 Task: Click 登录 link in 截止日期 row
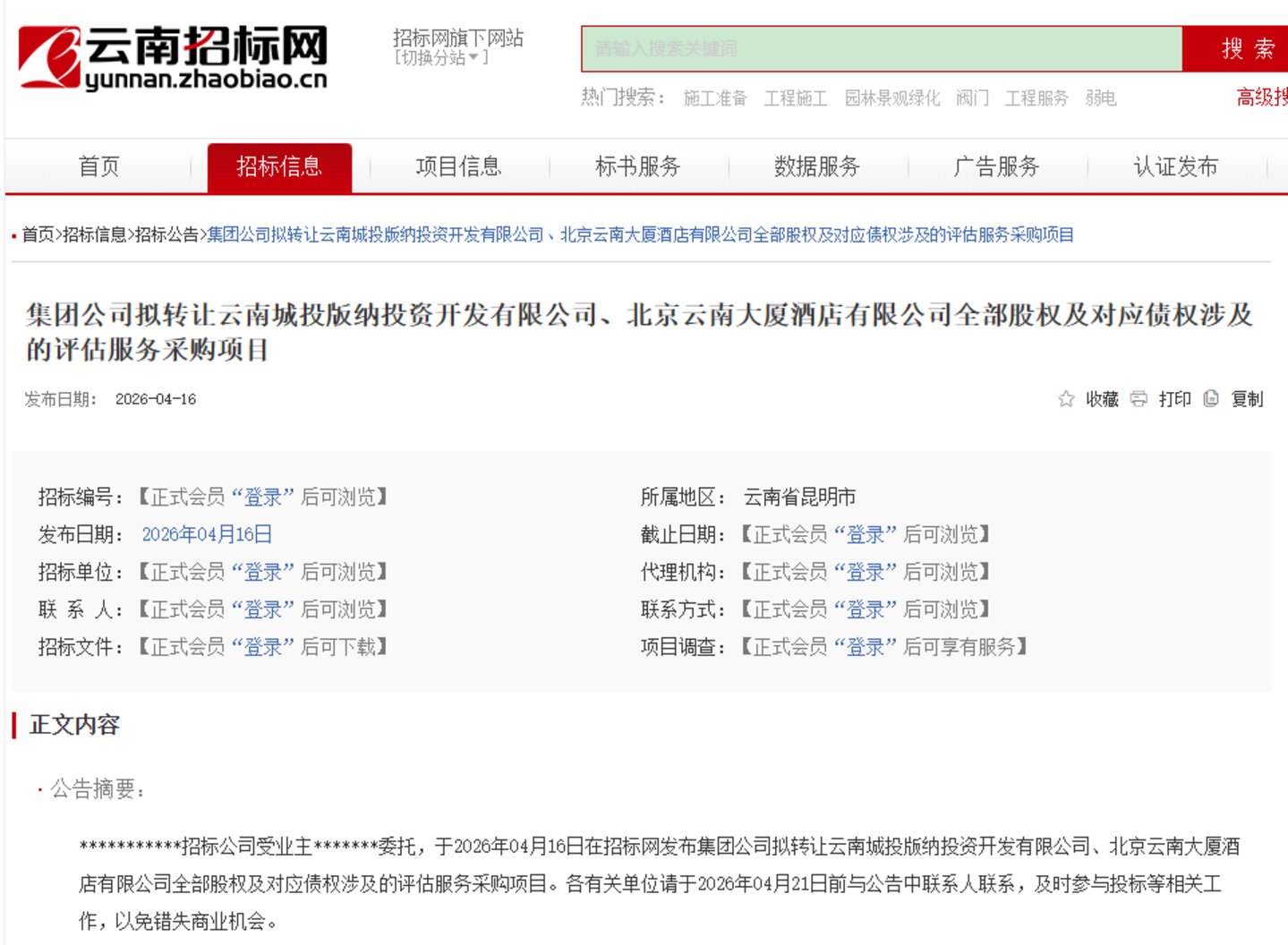pos(866,534)
